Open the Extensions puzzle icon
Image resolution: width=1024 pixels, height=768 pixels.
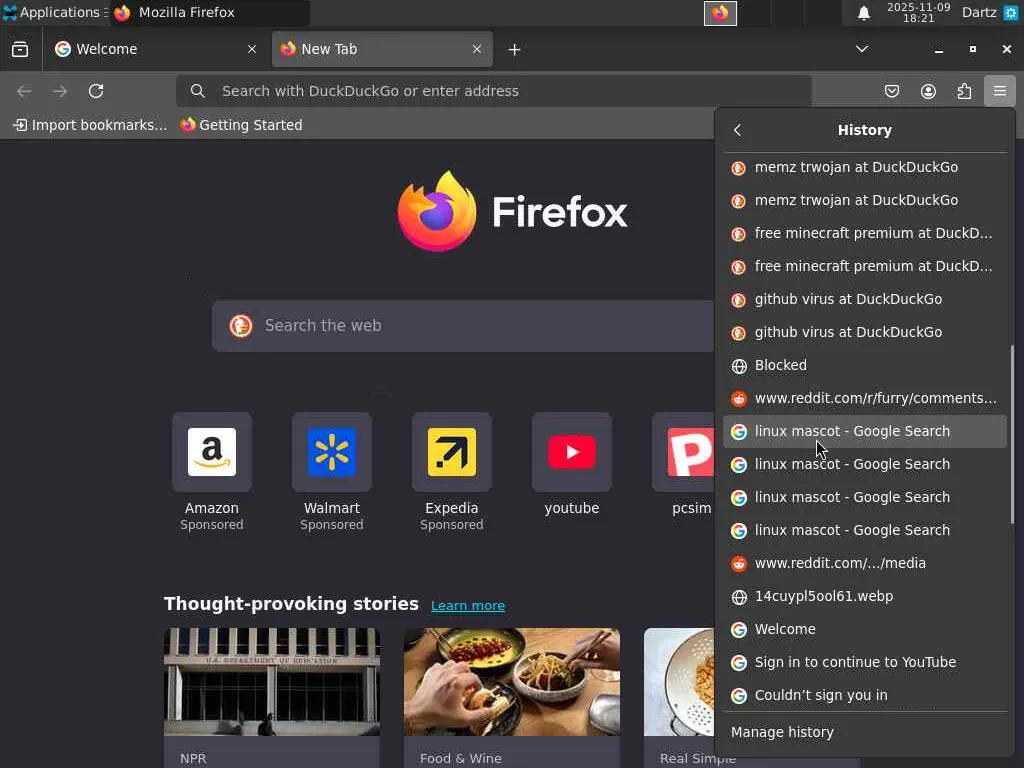964,91
